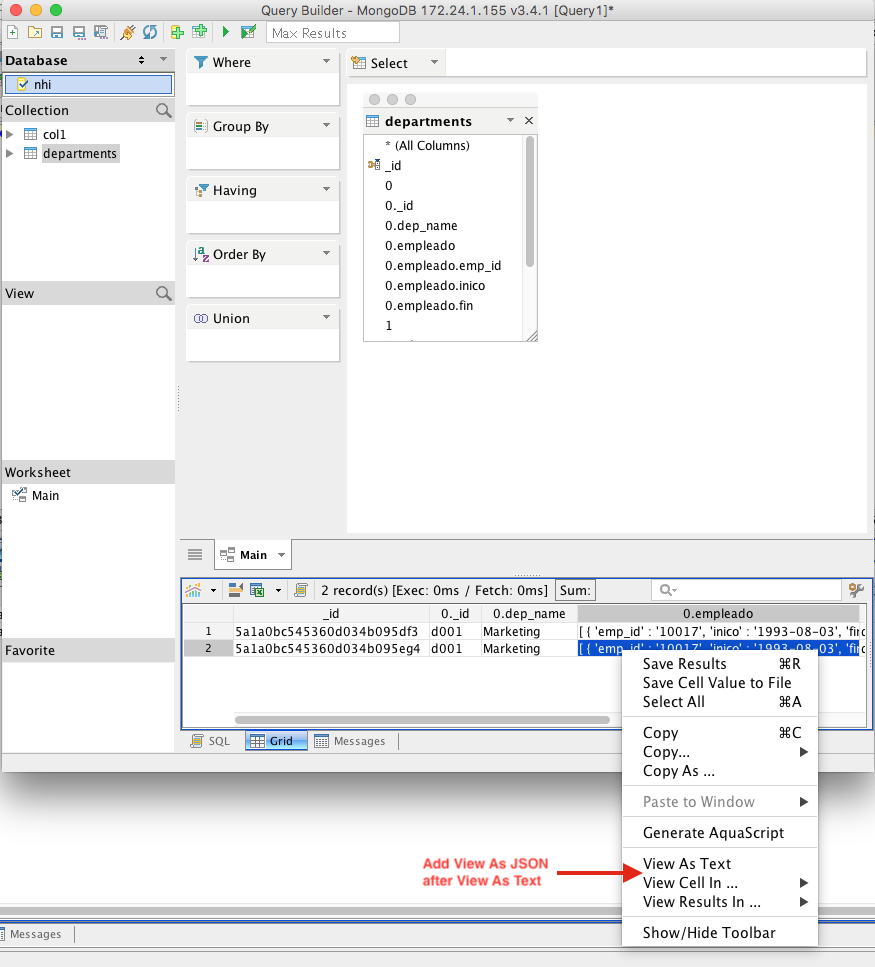
Task: Open the Having panel dropdown arrow
Action: coord(326,189)
